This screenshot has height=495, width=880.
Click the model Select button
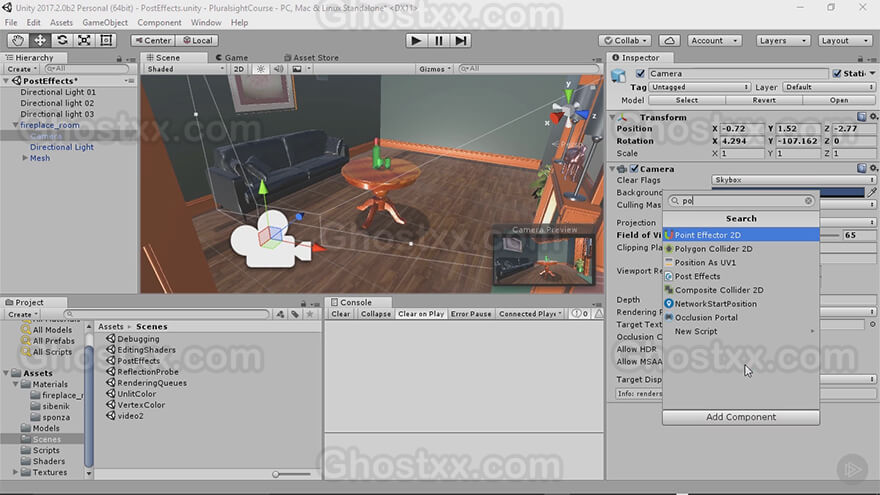click(x=687, y=100)
